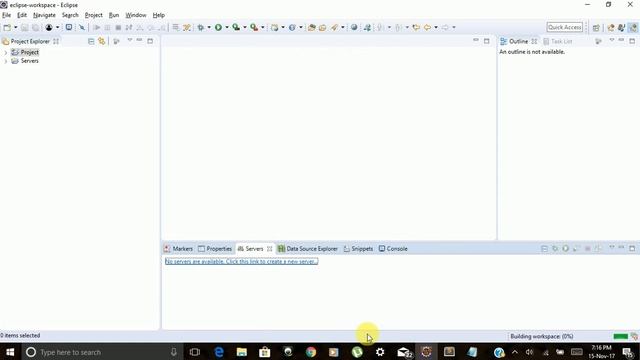Open Microsoft Edge from the taskbar

[219, 352]
